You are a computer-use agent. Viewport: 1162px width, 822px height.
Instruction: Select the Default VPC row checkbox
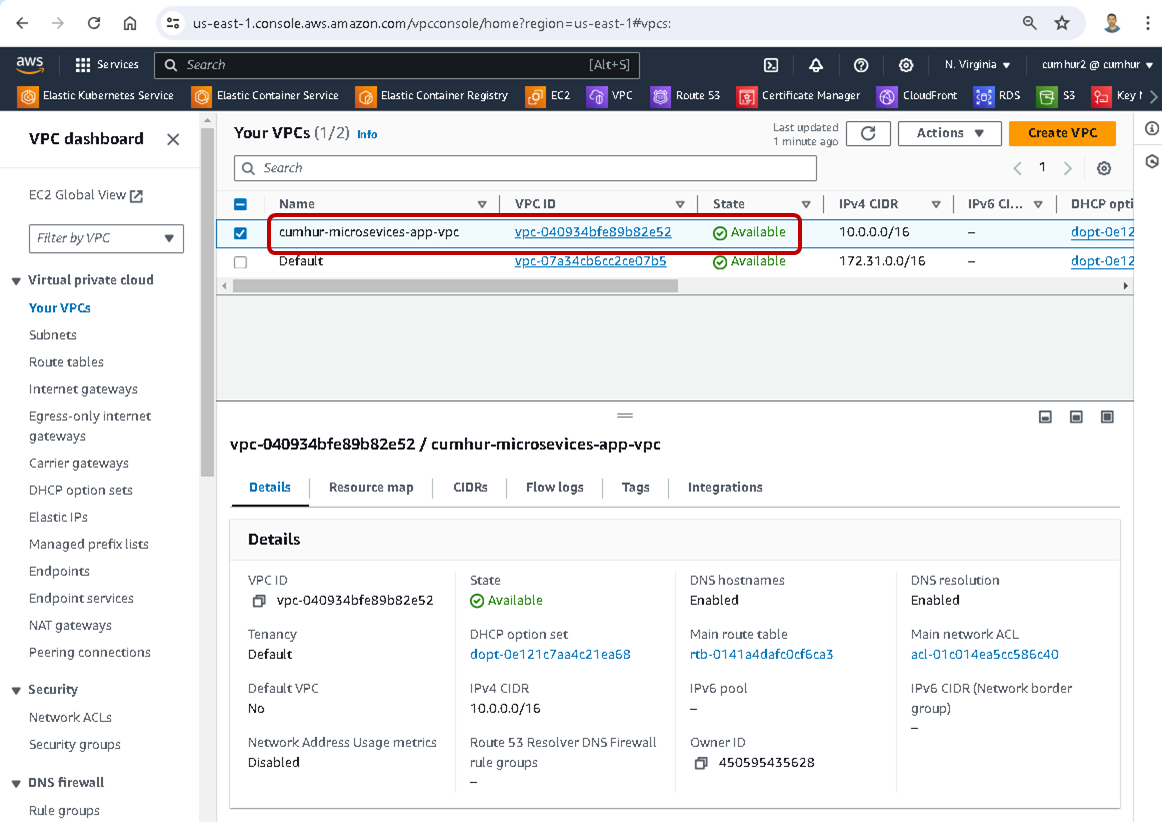(x=240, y=262)
